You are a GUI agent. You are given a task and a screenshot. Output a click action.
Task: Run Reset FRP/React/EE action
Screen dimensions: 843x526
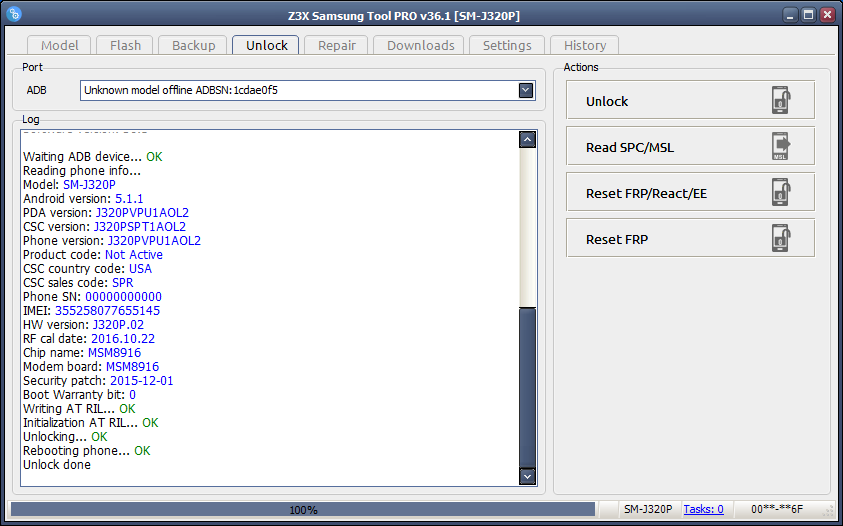tap(690, 192)
